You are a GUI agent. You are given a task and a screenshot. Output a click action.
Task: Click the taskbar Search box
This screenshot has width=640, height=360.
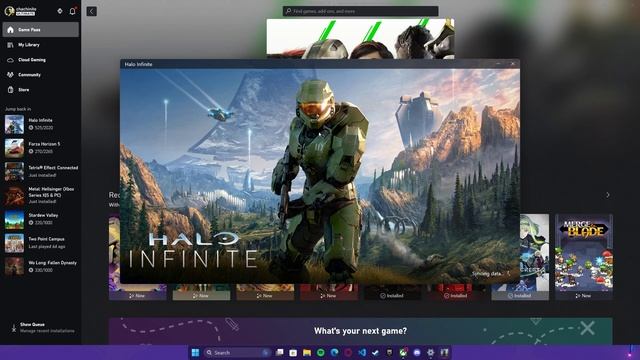coord(237,353)
